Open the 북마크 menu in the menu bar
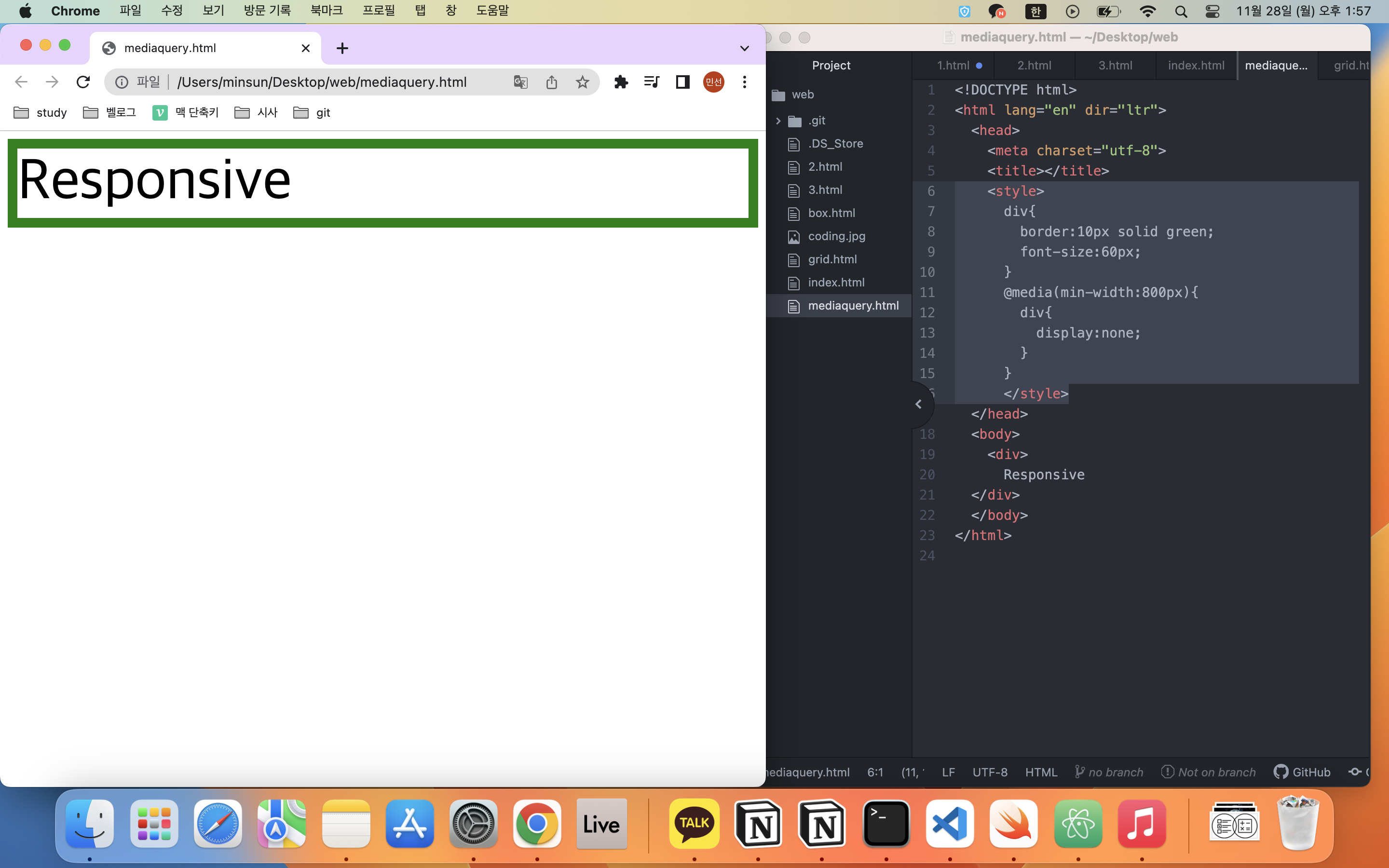 point(327,11)
